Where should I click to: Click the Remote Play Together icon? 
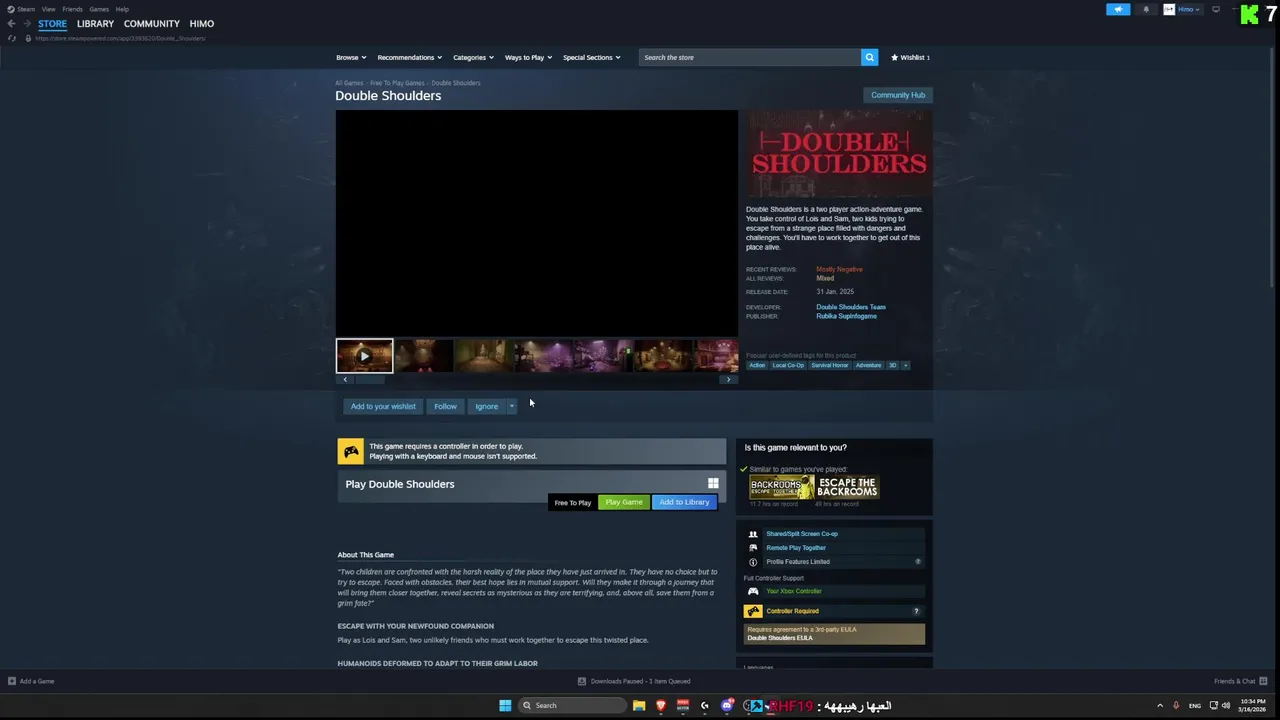753,548
